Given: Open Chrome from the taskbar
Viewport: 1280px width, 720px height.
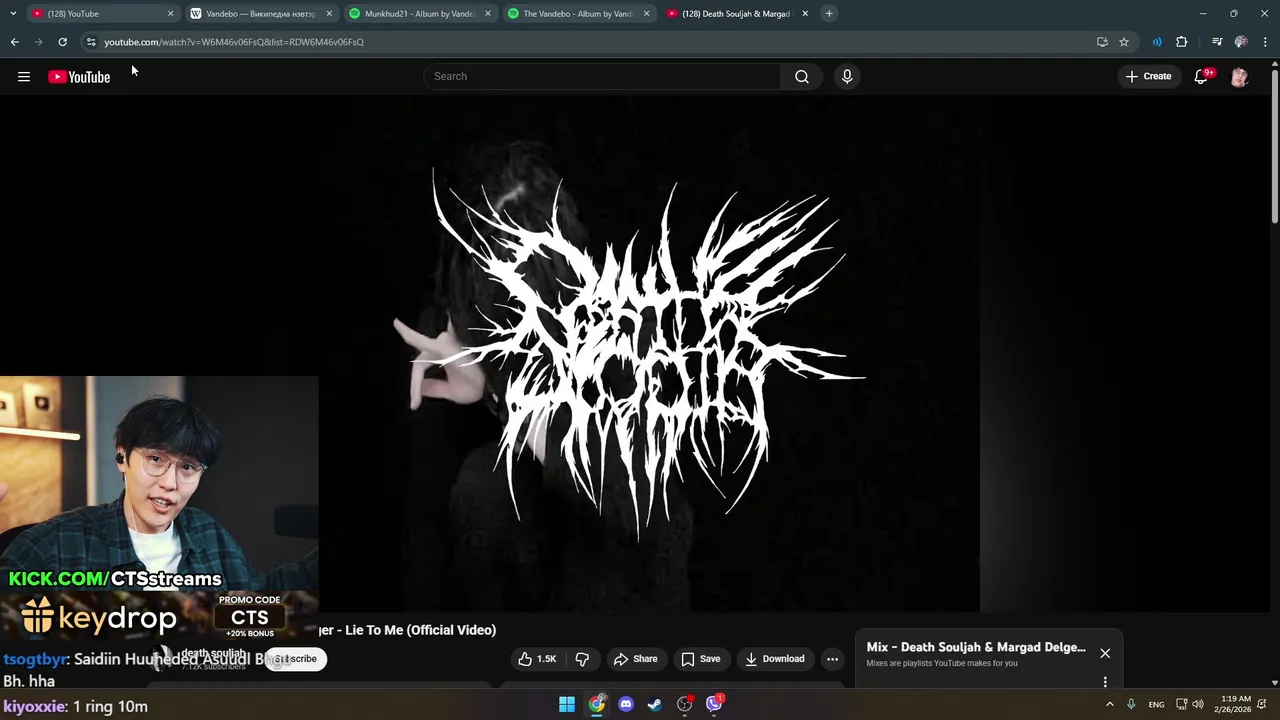Looking at the screenshot, I should pos(596,705).
